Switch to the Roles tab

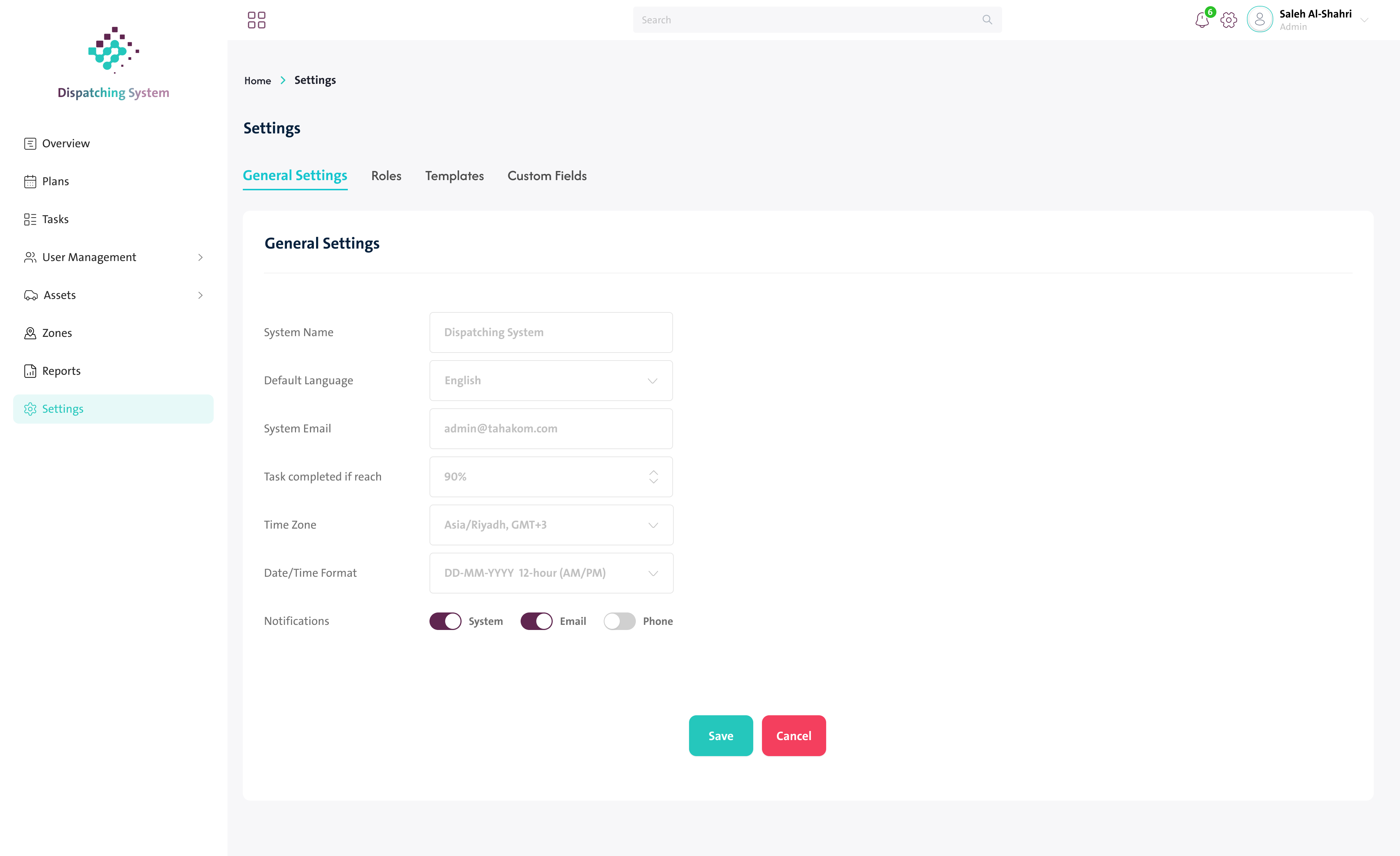pos(386,176)
